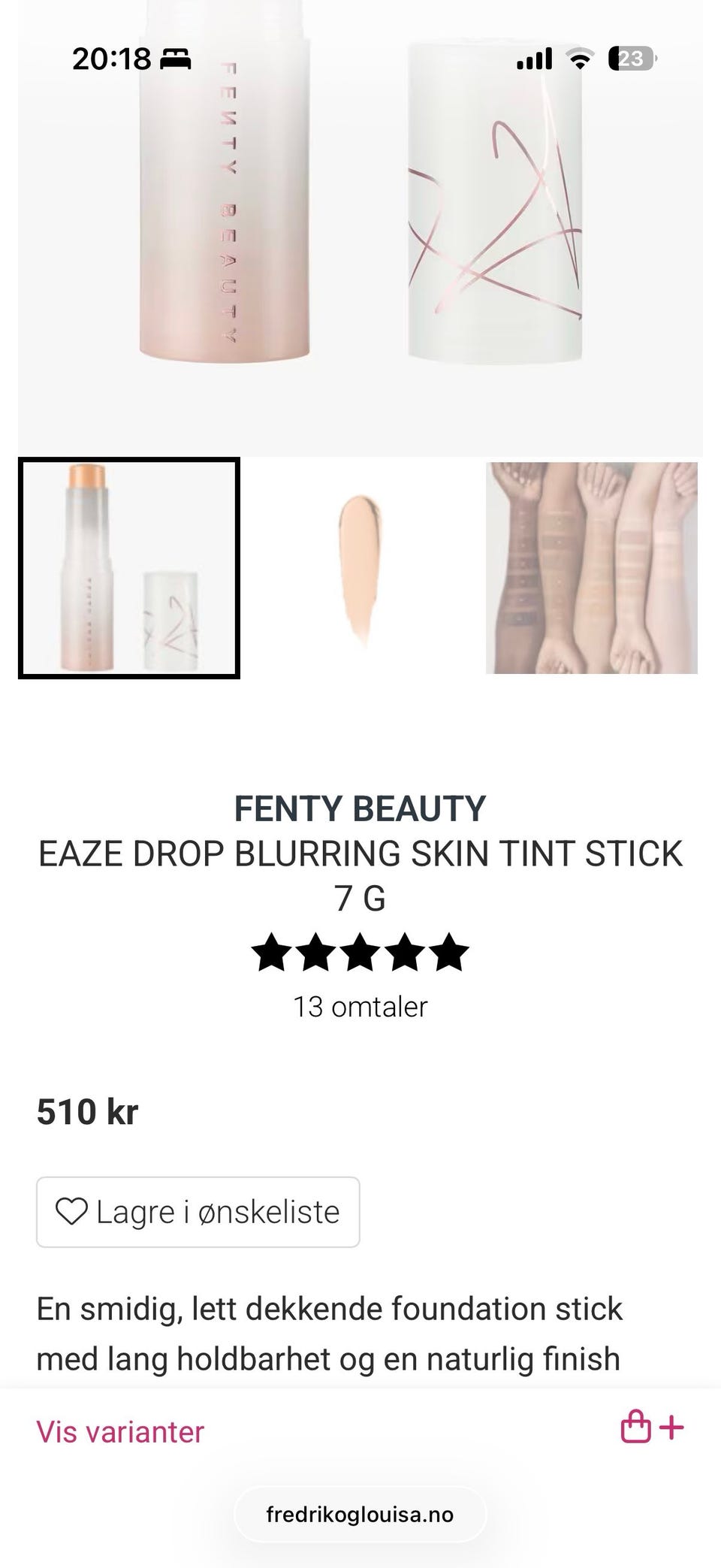The width and height of the screenshot is (721, 1568).
Task: Select the shade swatch smear thumbnail
Action: [x=360, y=568]
